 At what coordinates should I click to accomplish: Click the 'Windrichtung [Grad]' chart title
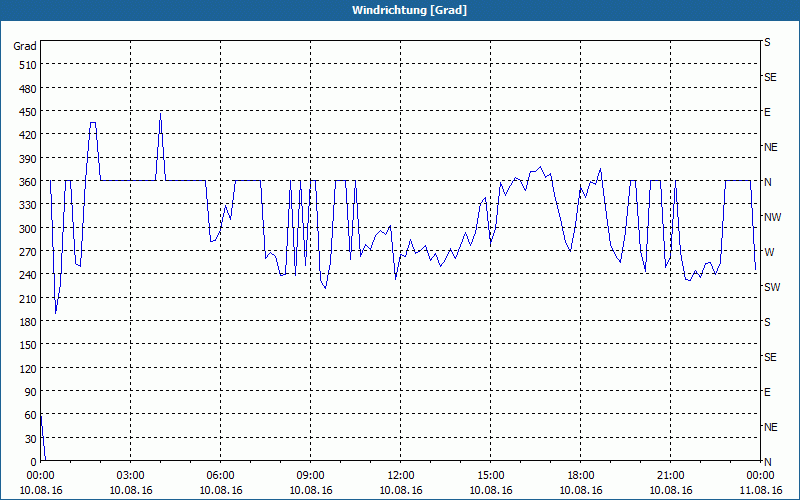point(409,10)
